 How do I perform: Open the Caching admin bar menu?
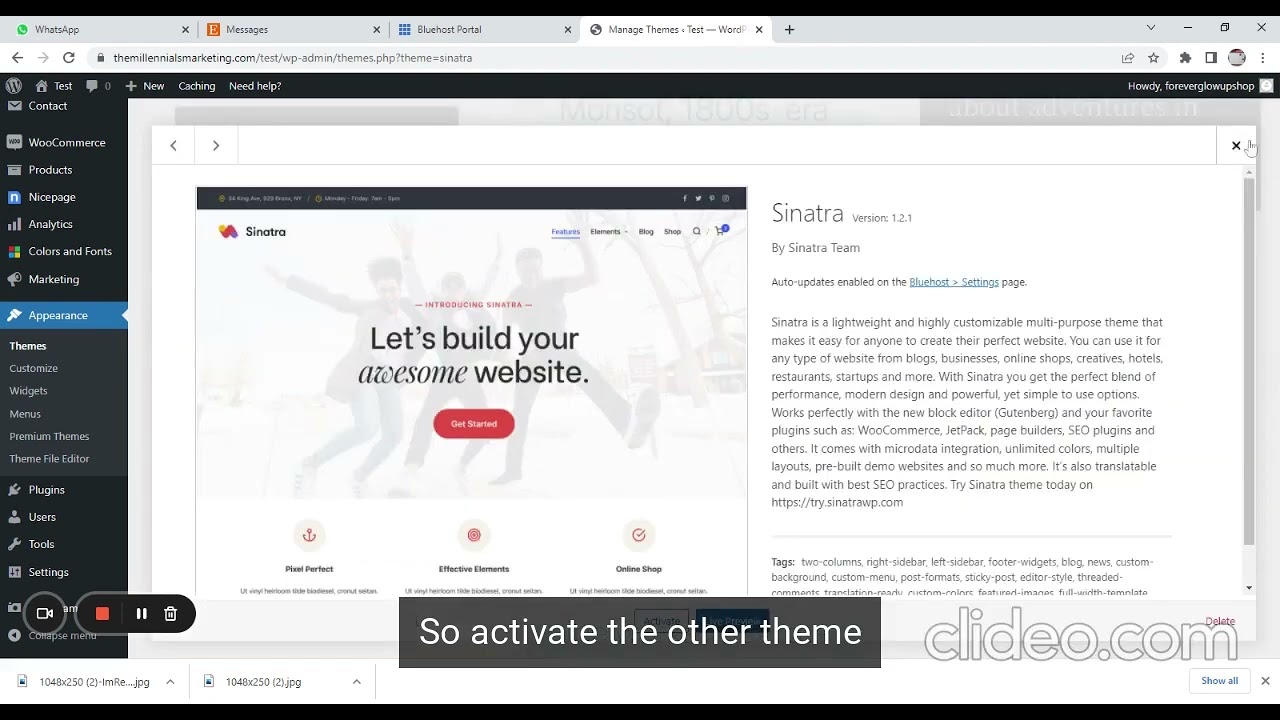(x=197, y=86)
